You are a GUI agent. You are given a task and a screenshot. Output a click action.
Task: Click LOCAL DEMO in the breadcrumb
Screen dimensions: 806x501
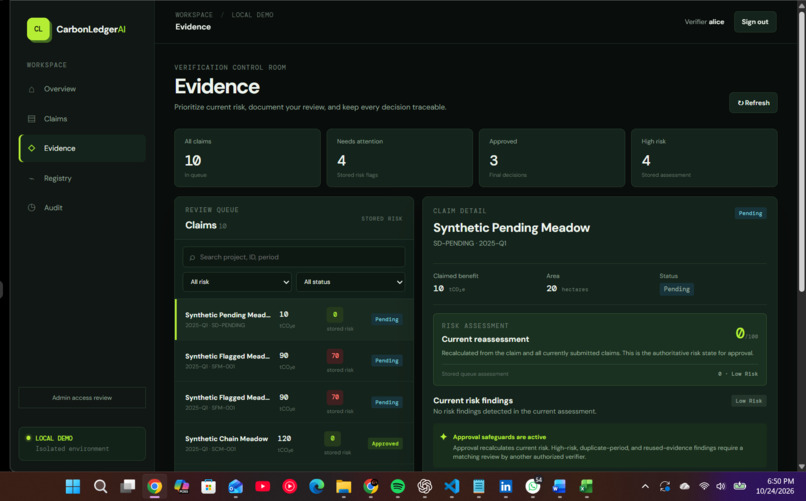pos(252,15)
